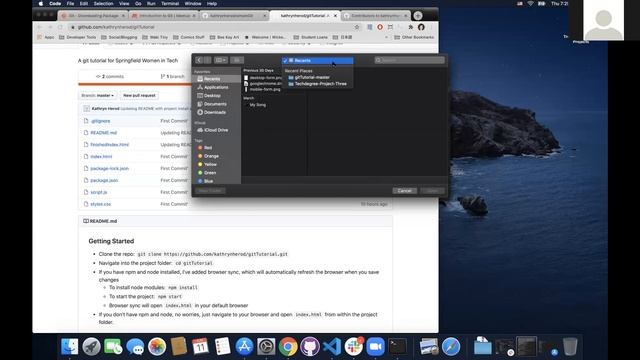Screen dimensions: 640x360
Task: Open FaceTime from the dock
Action: pos(113,347)
